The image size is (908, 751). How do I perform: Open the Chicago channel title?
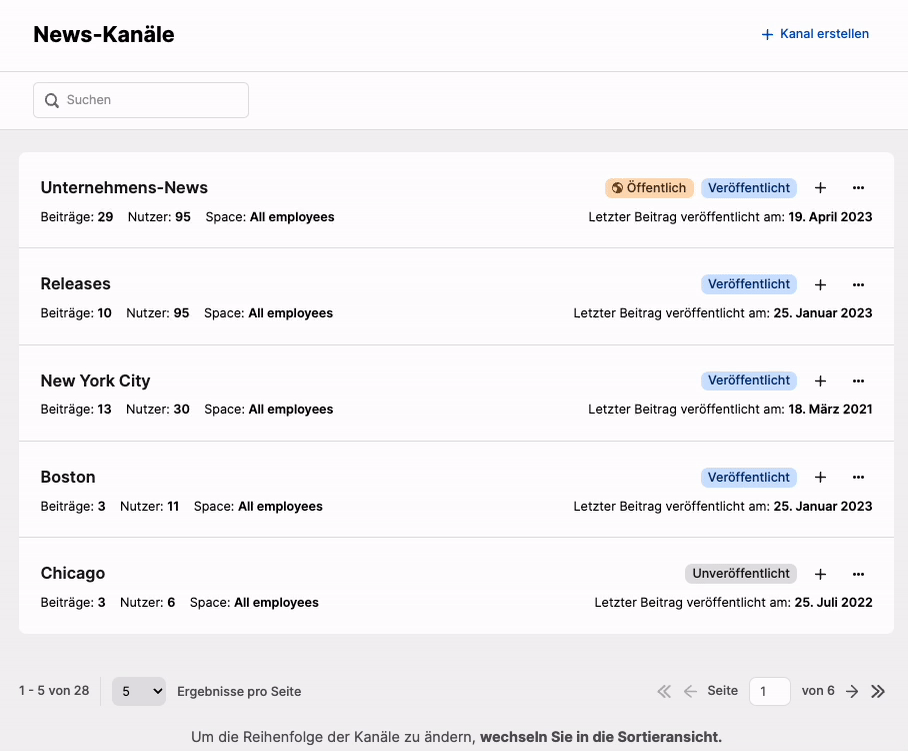(x=73, y=573)
